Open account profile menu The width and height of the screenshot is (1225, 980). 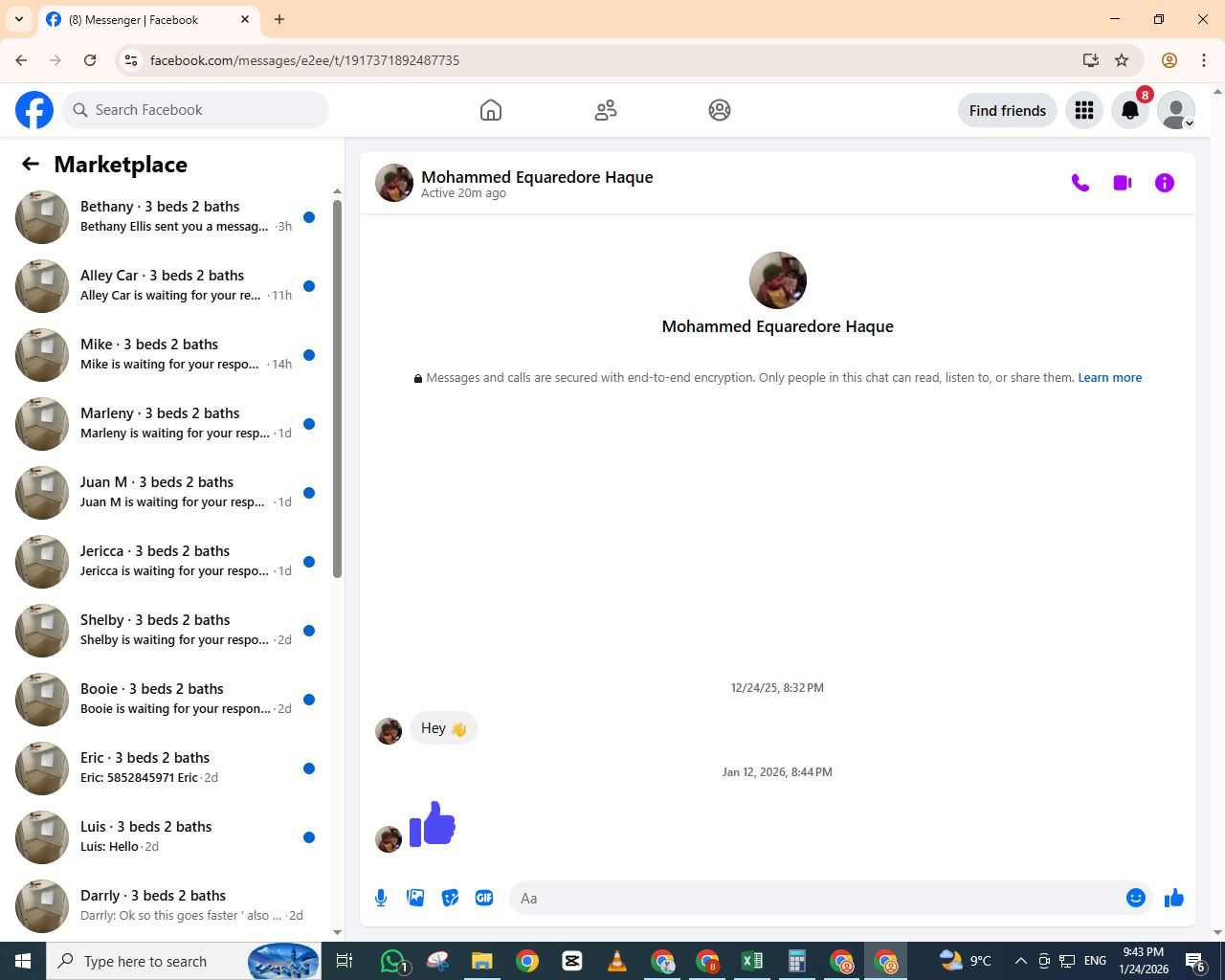1176,110
